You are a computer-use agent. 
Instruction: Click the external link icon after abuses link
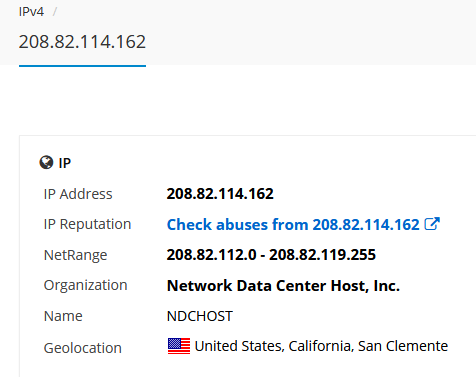432,224
